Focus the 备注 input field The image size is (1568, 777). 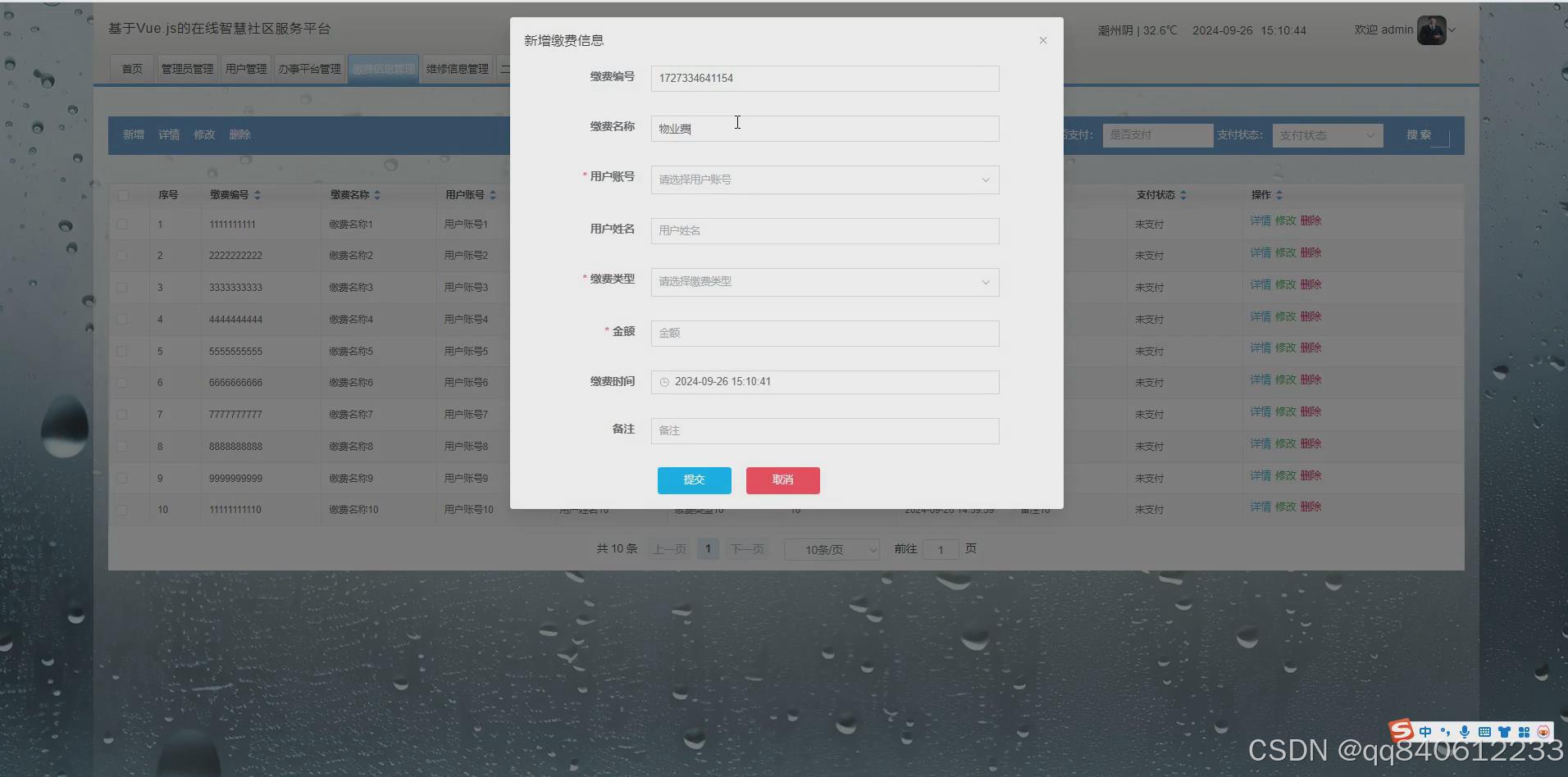(x=825, y=431)
